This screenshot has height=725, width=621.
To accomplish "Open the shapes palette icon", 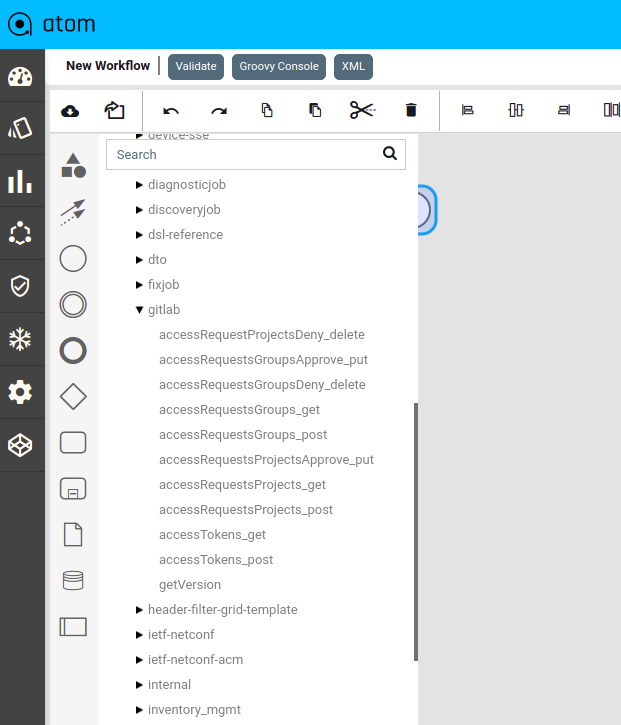I will click(73, 166).
